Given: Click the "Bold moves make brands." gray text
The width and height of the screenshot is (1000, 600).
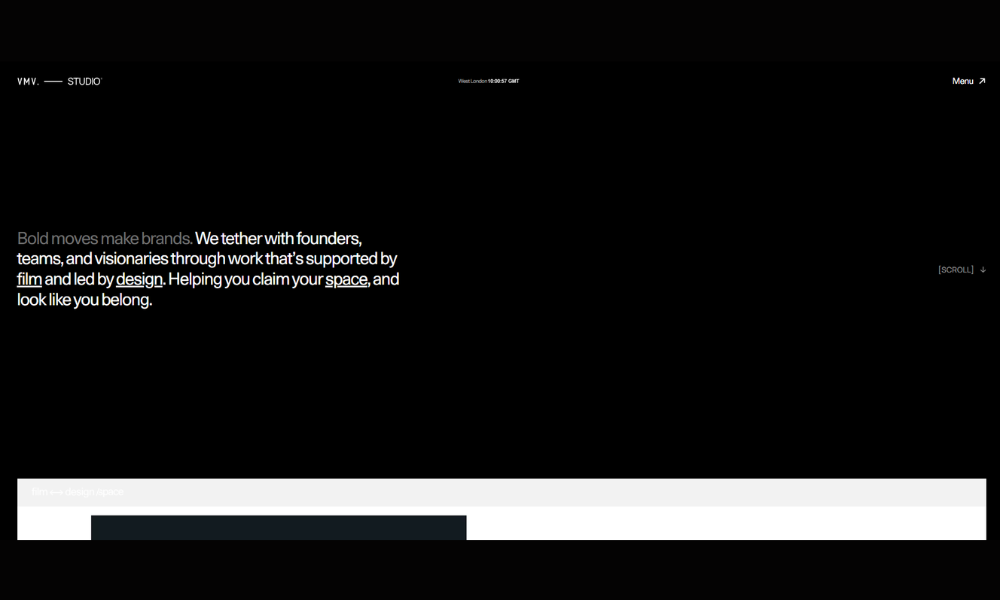Looking at the screenshot, I should pos(105,239).
